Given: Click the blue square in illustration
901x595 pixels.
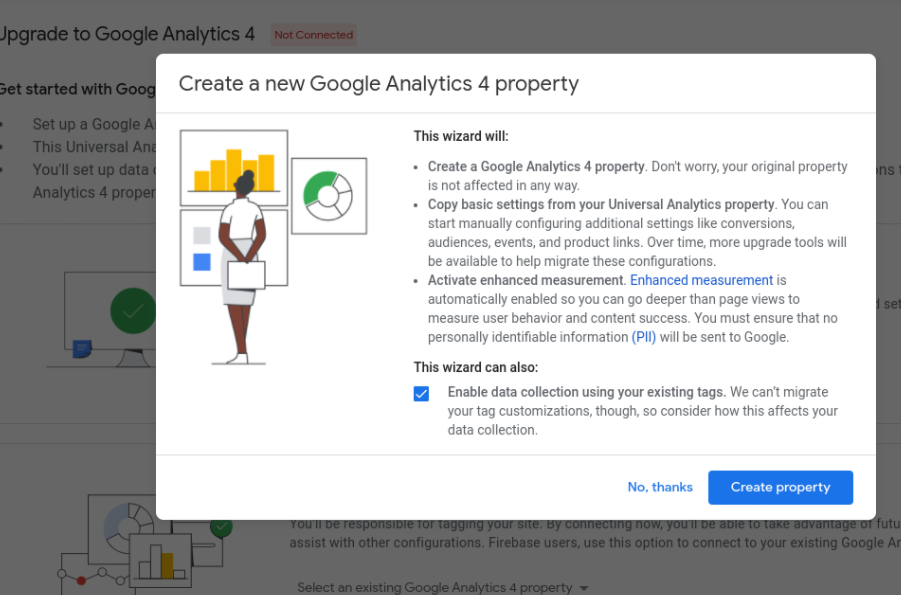Looking at the screenshot, I should click(x=202, y=262).
